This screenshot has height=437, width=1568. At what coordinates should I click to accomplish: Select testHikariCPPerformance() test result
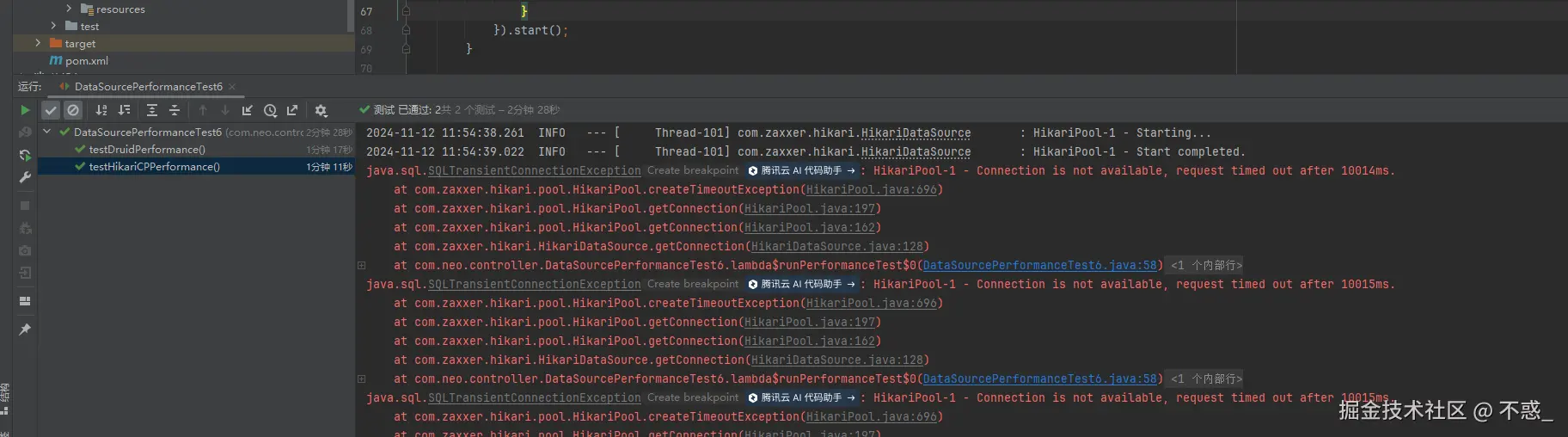[154, 167]
